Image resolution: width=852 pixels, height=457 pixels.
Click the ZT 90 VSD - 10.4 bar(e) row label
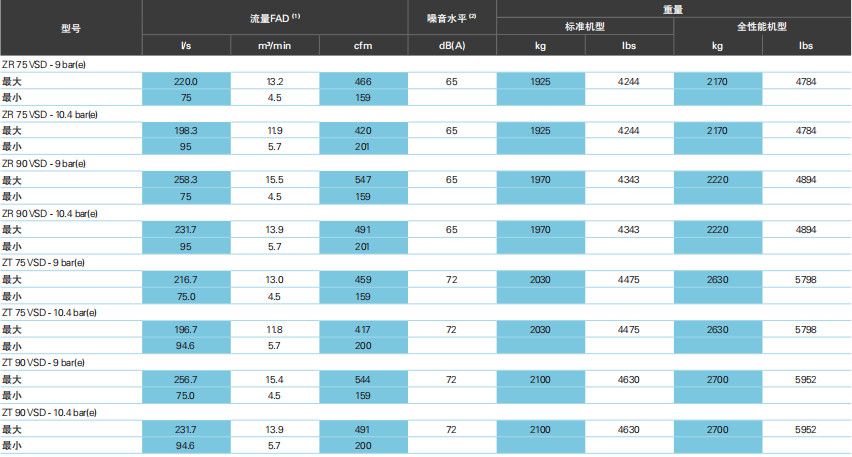(x=49, y=411)
